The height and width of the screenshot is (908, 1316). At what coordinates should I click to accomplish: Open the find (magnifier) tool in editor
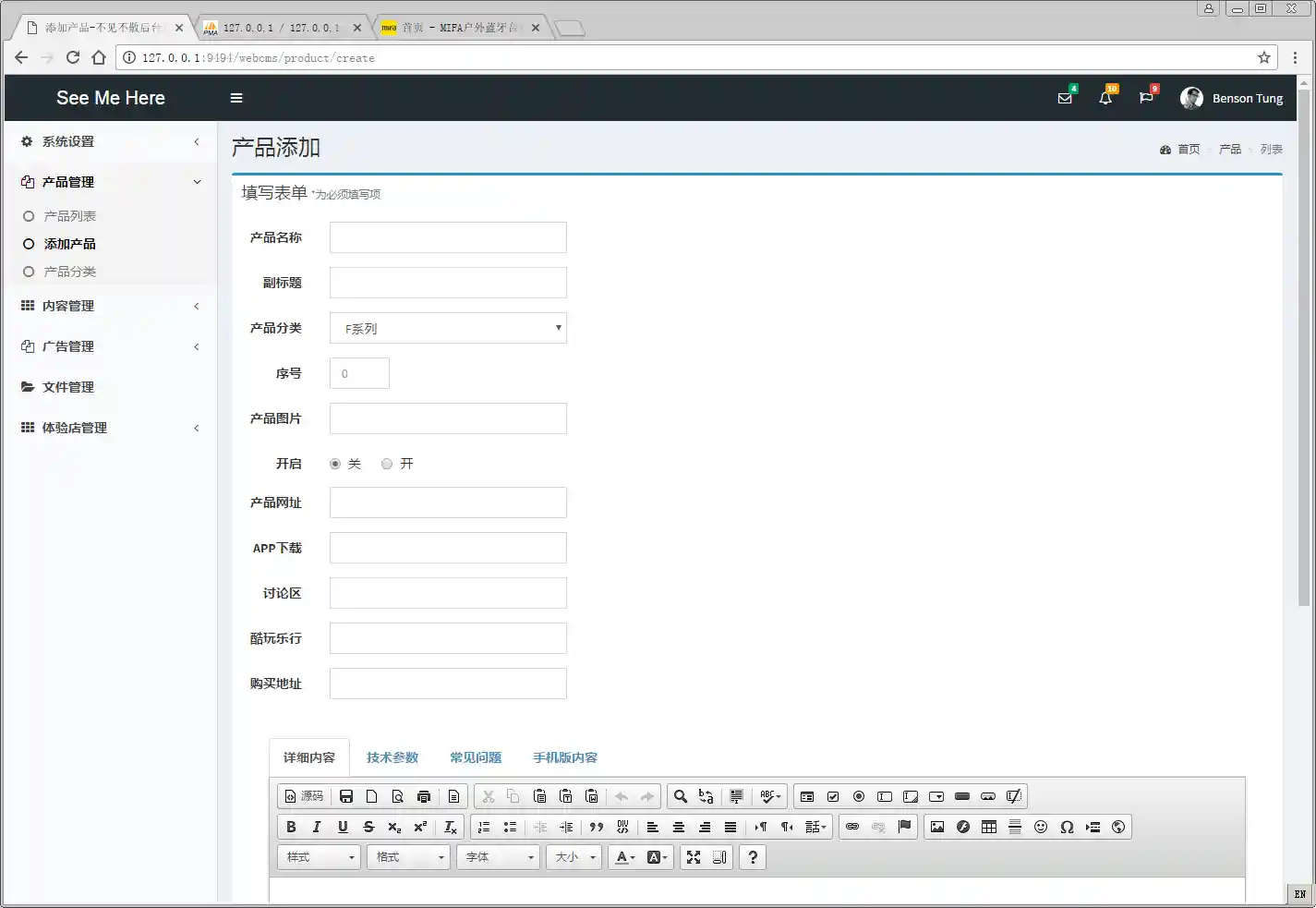point(681,796)
